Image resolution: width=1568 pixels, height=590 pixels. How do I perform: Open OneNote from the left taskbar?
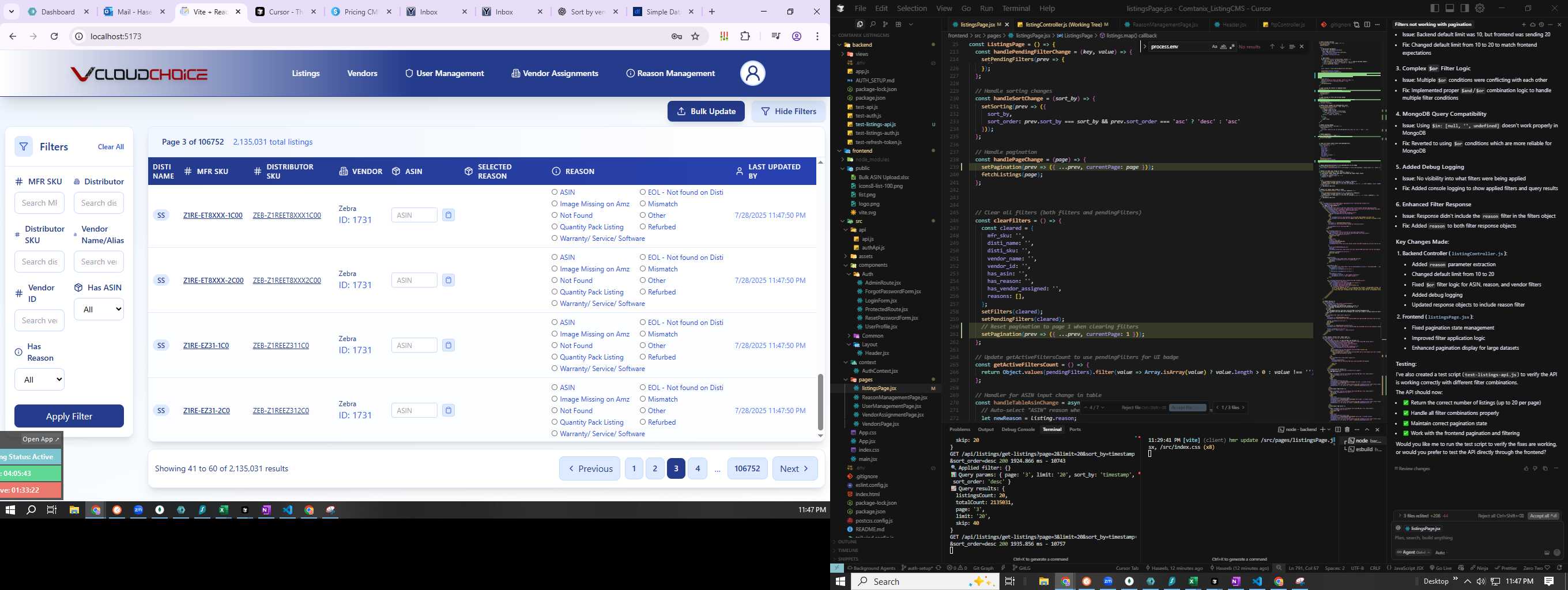(266, 510)
